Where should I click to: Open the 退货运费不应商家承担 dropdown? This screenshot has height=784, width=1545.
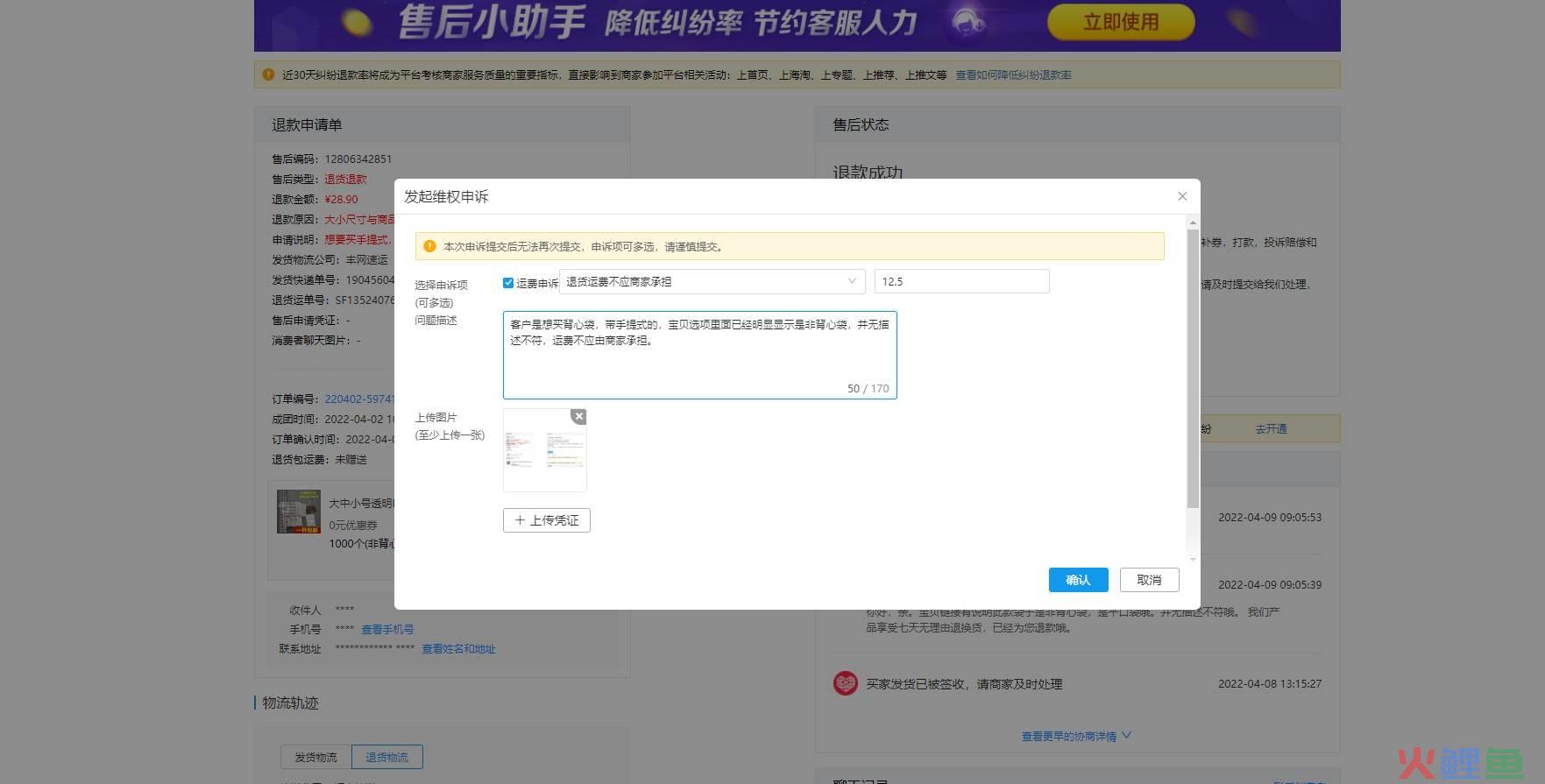coord(712,281)
